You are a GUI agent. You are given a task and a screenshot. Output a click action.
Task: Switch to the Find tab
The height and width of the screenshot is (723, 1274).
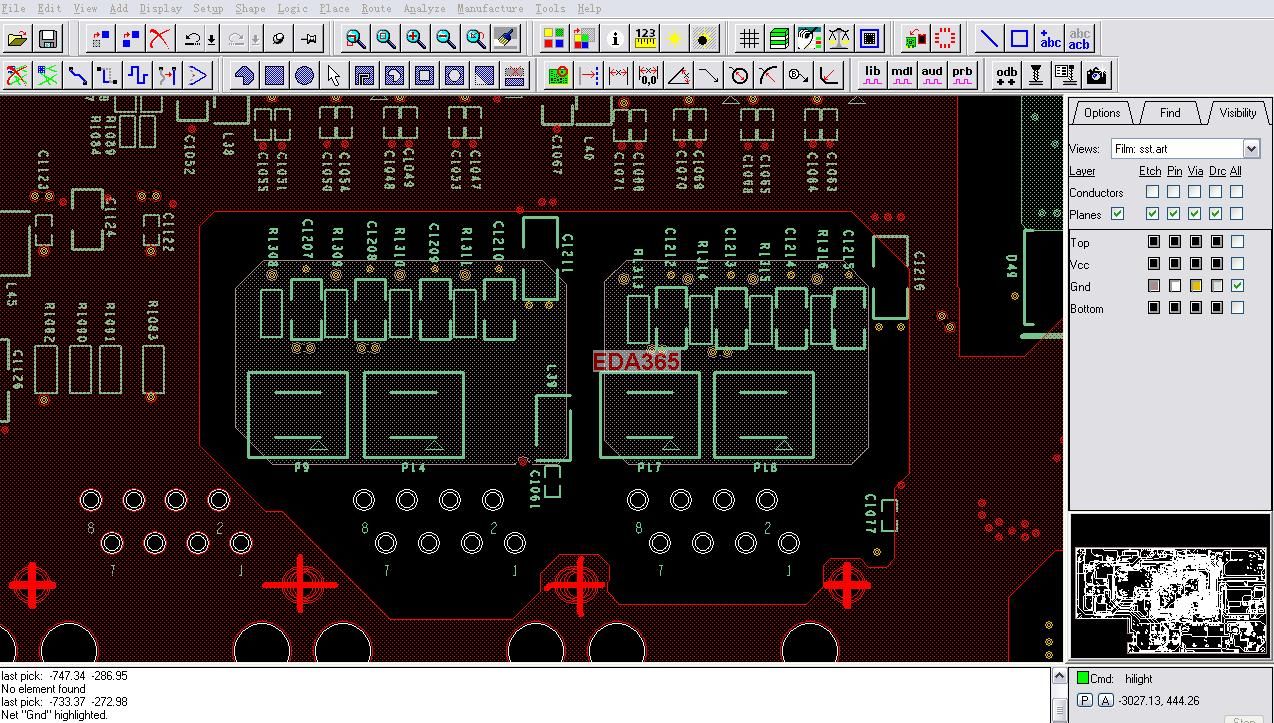pyautogui.click(x=1169, y=113)
